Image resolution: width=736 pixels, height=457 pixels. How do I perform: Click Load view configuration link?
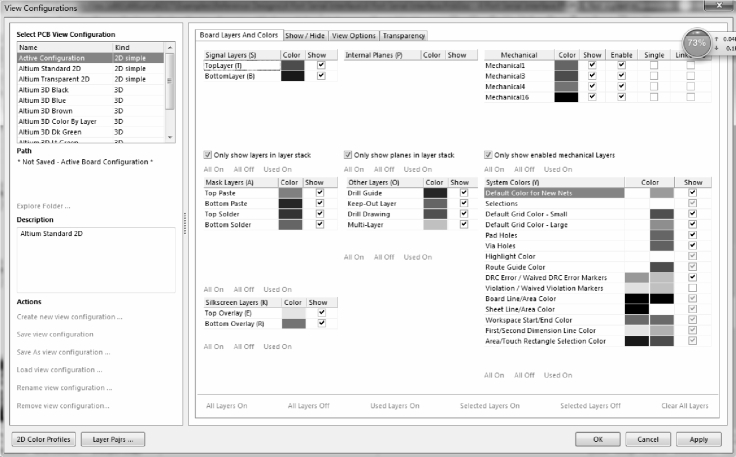coord(59,370)
